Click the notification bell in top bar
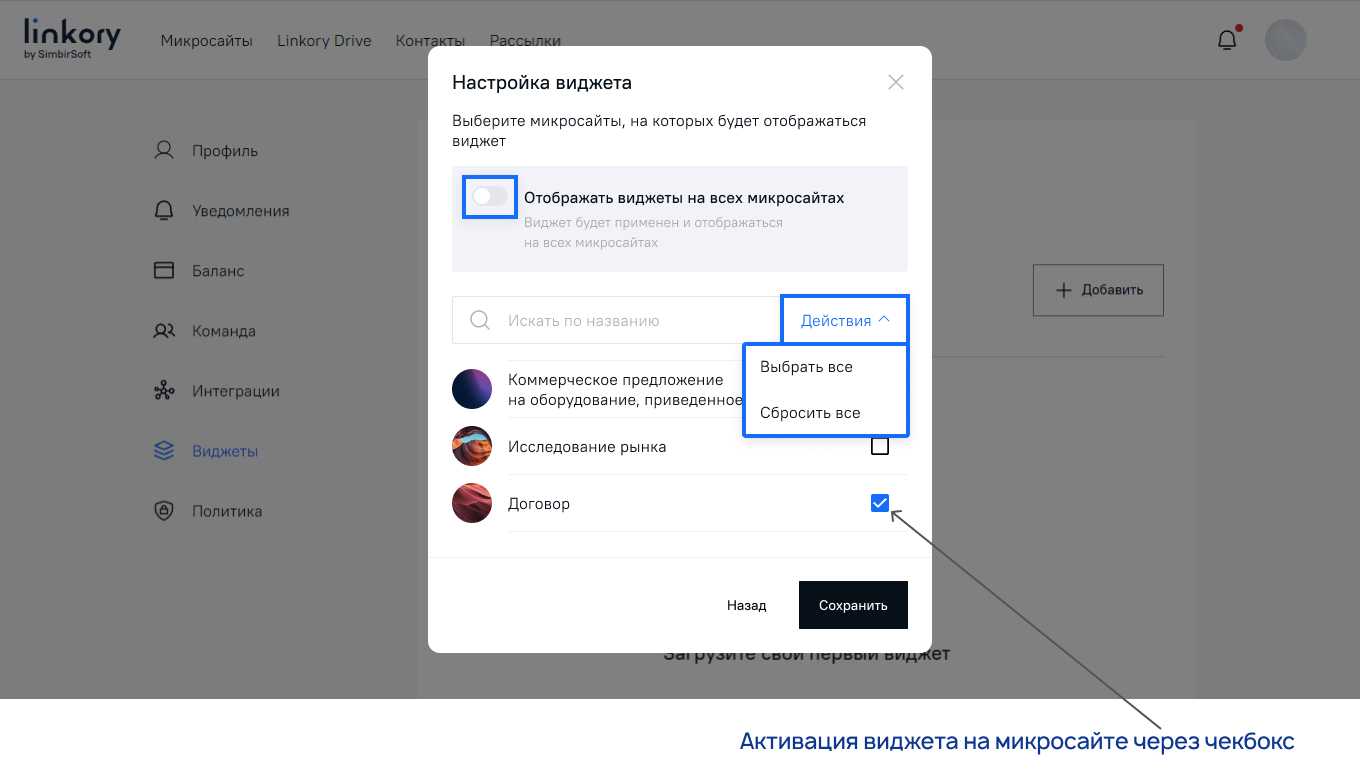 pyautogui.click(x=1228, y=39)
